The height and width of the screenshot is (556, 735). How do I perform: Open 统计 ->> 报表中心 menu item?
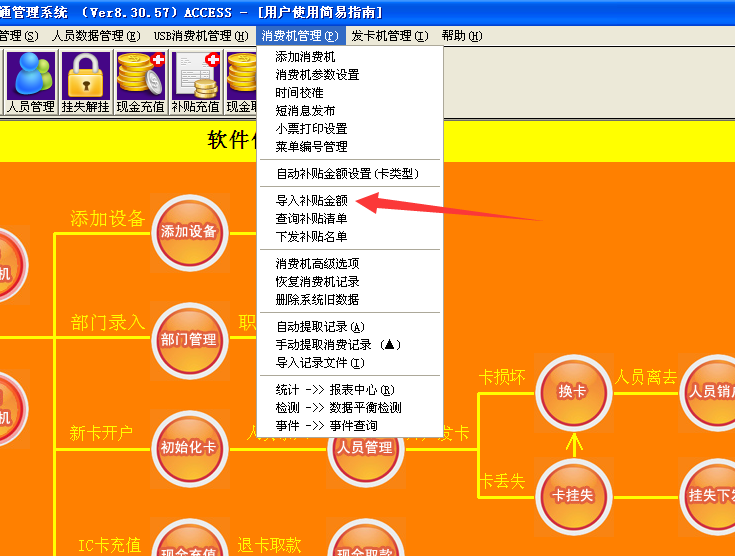(335, 390)
